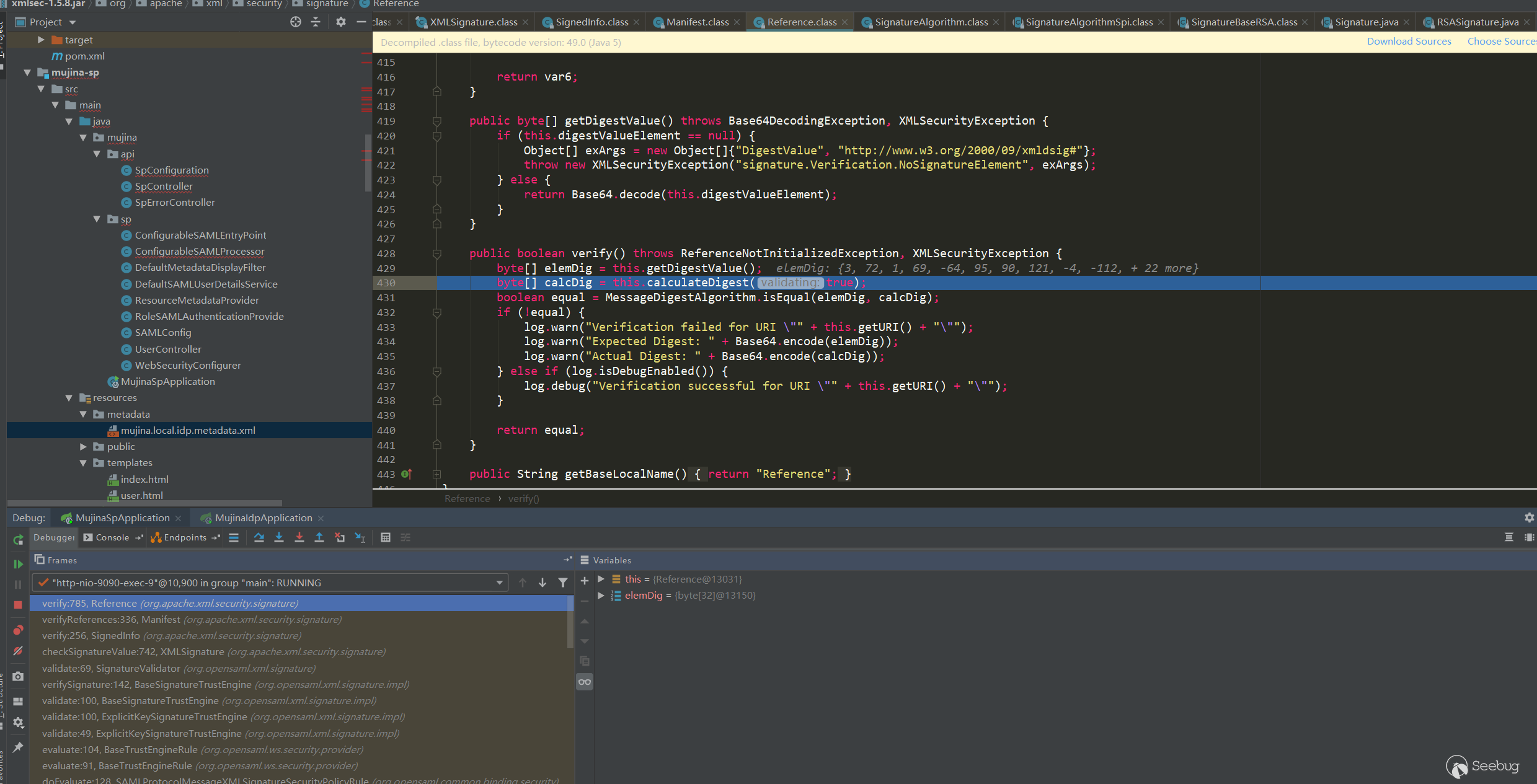Switch to the XMLSignature.class editor tab

pyautogui.click(x=473, y=22)
